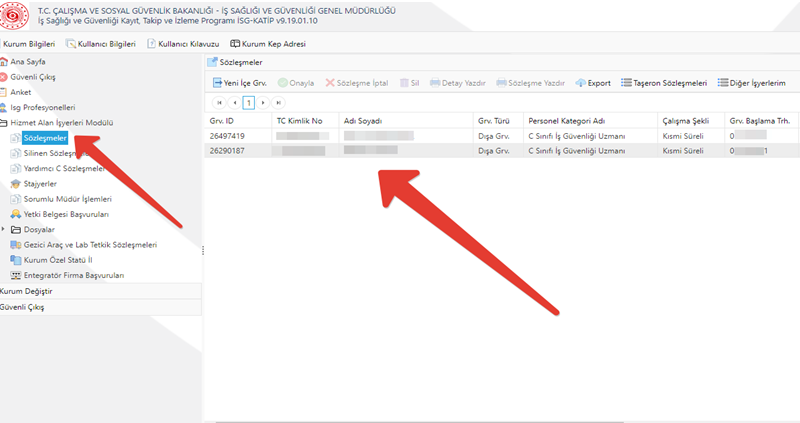The height and width of the screenshot is (423, 800).
Task: Open Stajyerler in the sidebar
Action: pyautogui.click(x=39, y=184)
